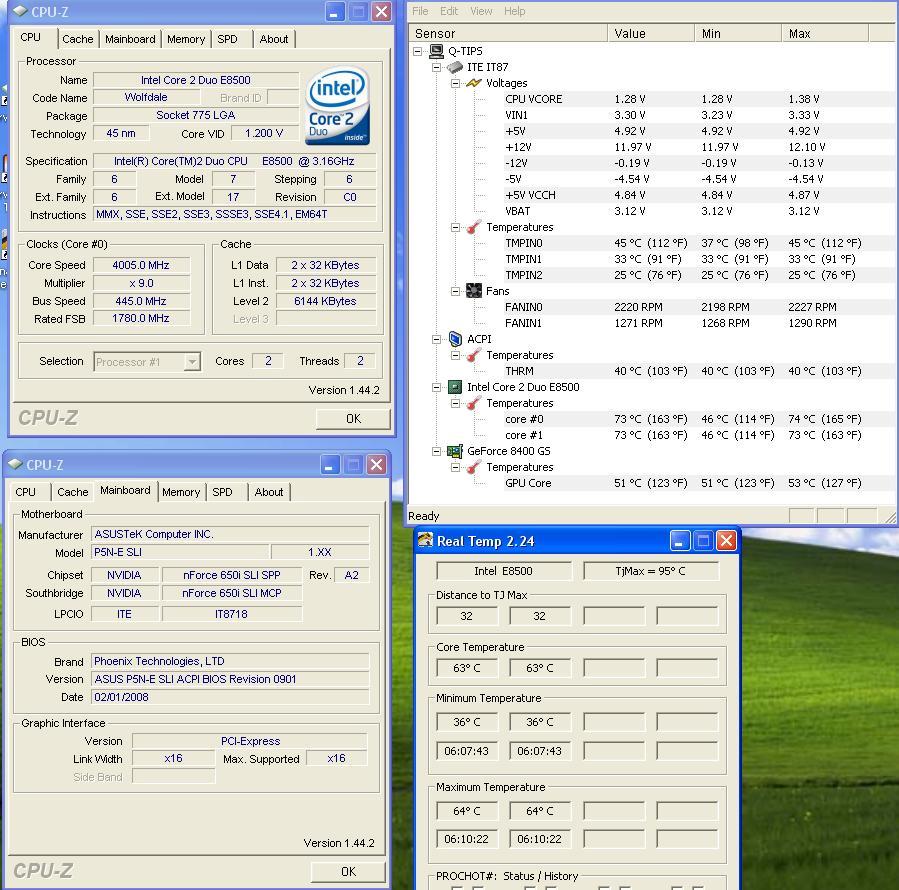Open Cache tab in bottom CPU-Z window
Image resolution: width=899 pixels, height=890 pixels.
73,492
